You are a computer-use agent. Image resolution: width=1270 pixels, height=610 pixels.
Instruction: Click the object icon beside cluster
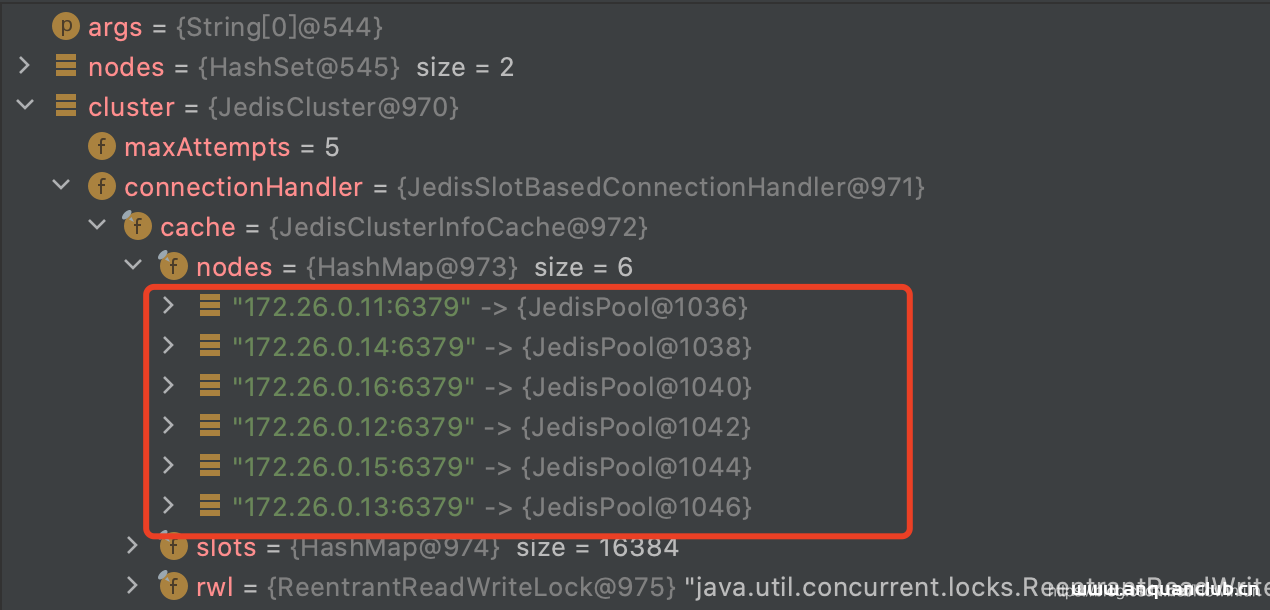coord(65,106)
